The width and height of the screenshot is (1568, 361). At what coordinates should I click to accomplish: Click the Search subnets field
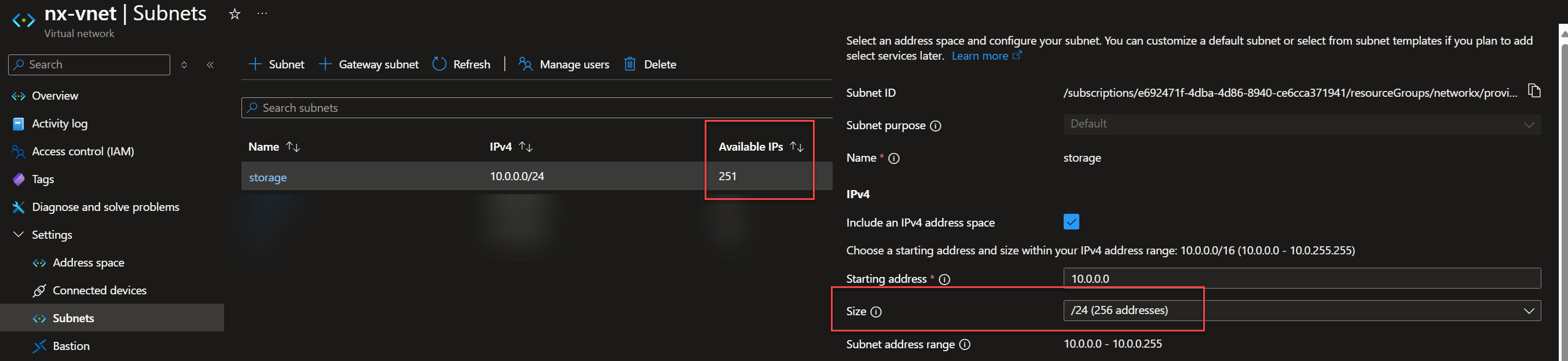[537, 108]
